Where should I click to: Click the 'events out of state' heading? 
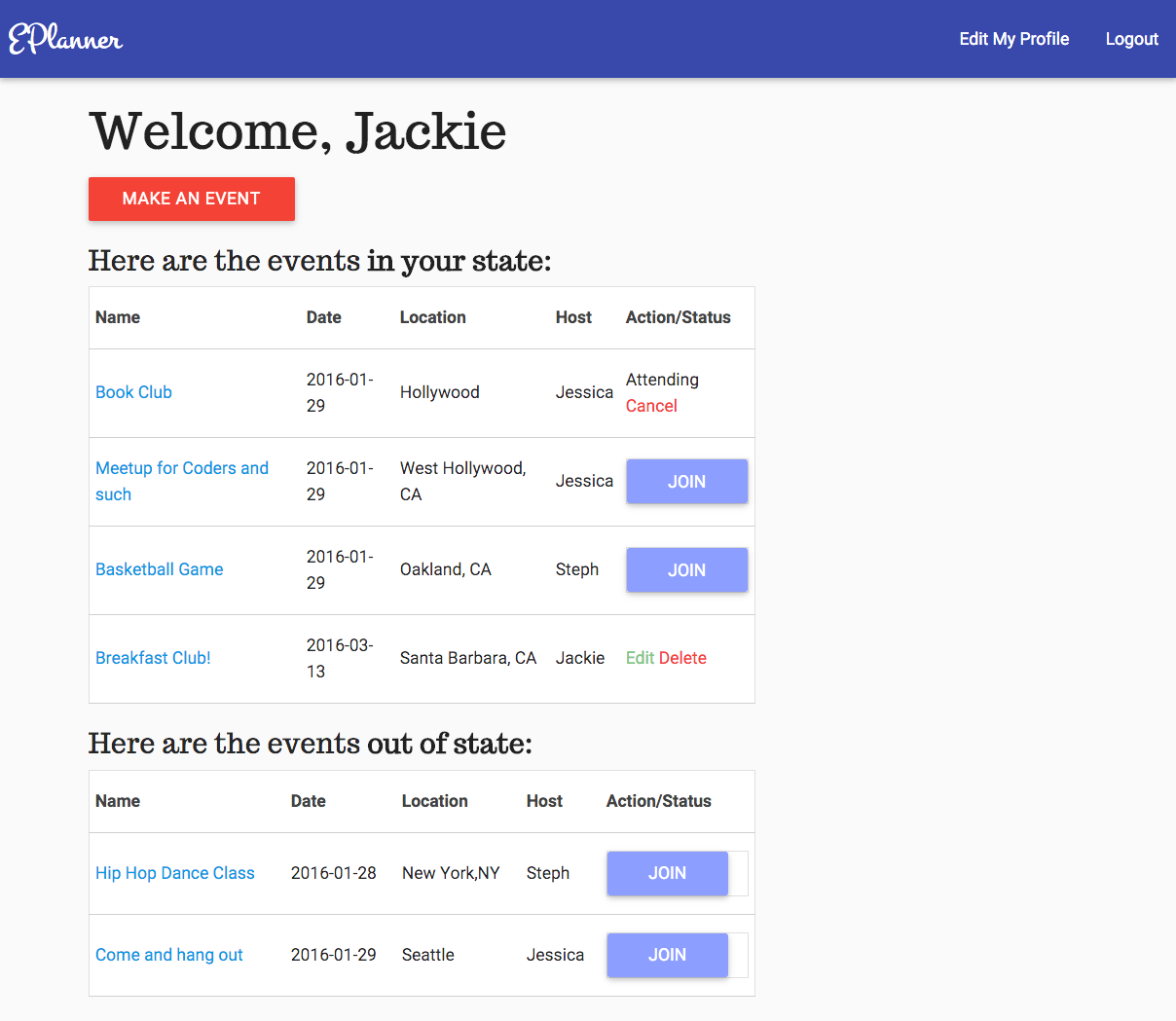[311, 744]
